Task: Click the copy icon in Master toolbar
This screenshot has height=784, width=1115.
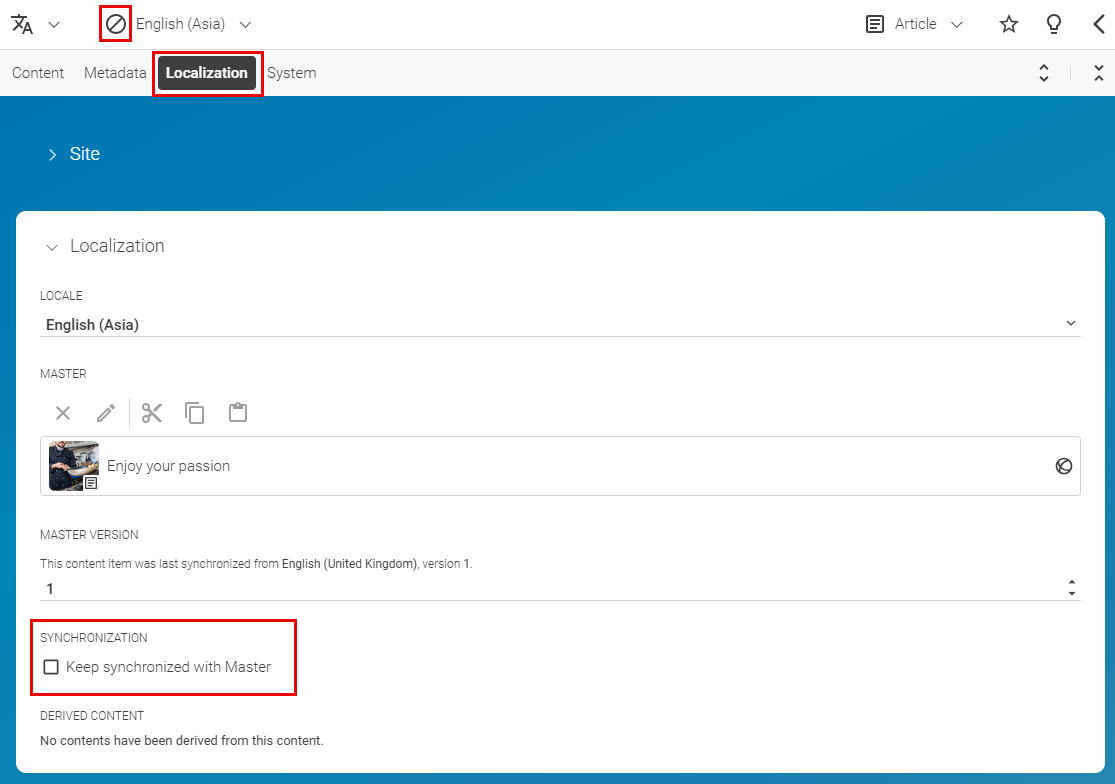Action: [194, 412]
